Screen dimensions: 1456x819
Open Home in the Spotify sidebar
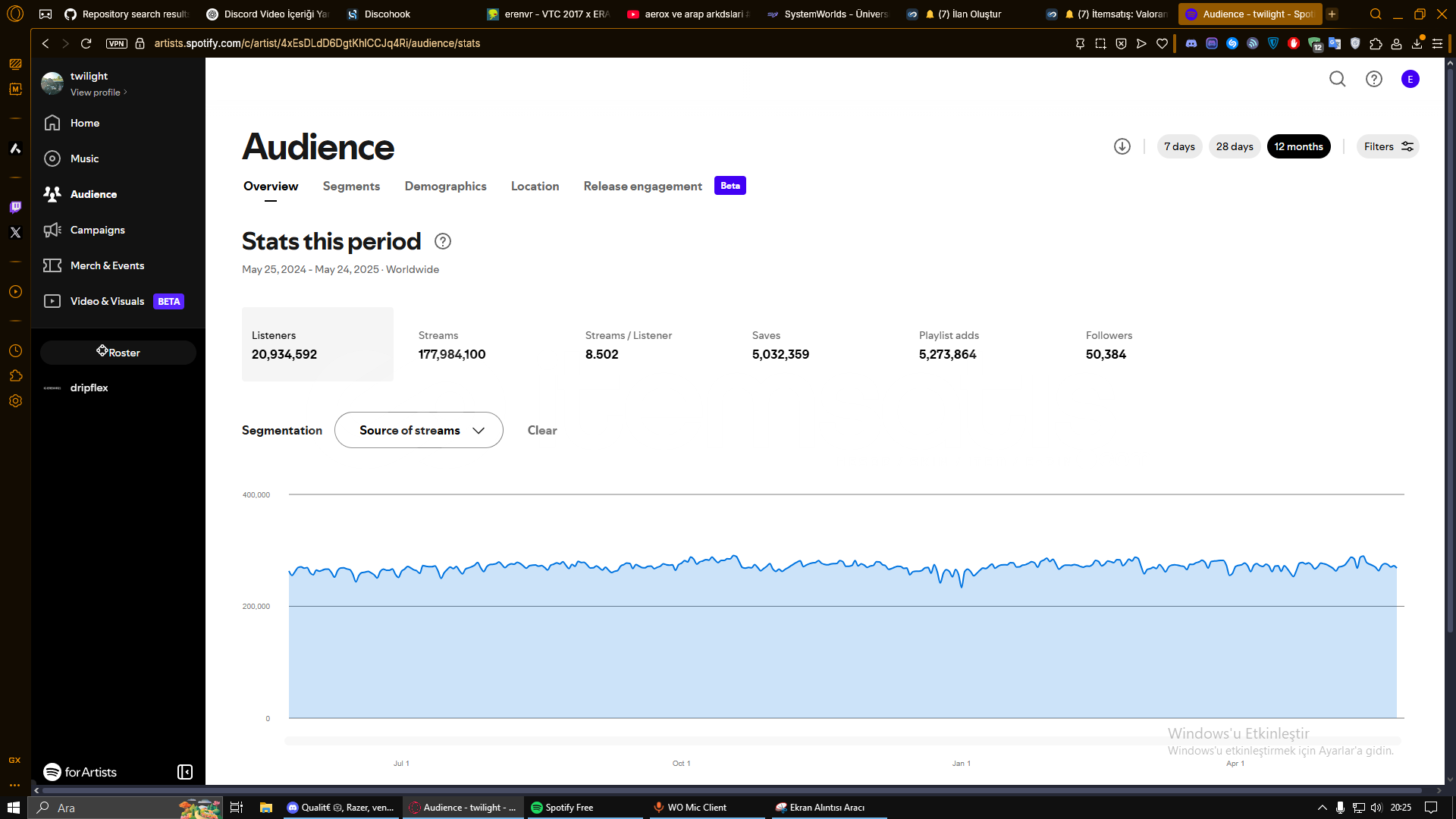tap(84, 123)
